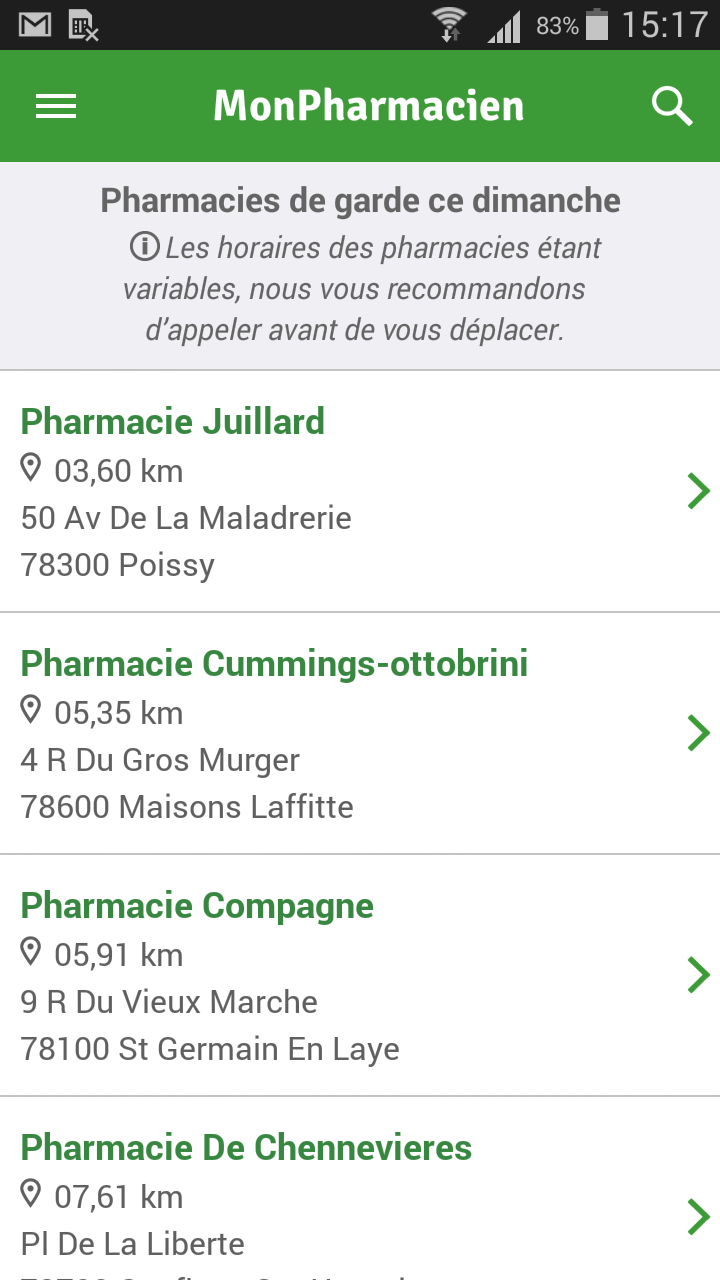
Task: Expand Pharmacie Compagne with its chevron
Action: pyautogui.click(x=698, y=975)
